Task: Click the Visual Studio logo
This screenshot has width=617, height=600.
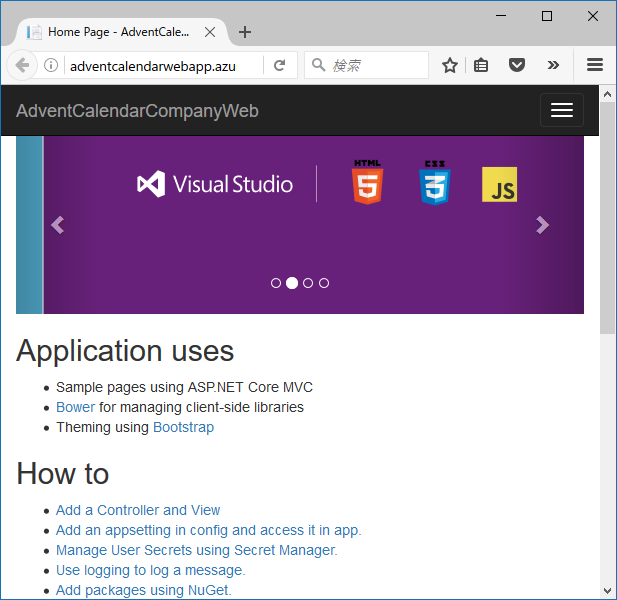Action: (x=215, y=184)
